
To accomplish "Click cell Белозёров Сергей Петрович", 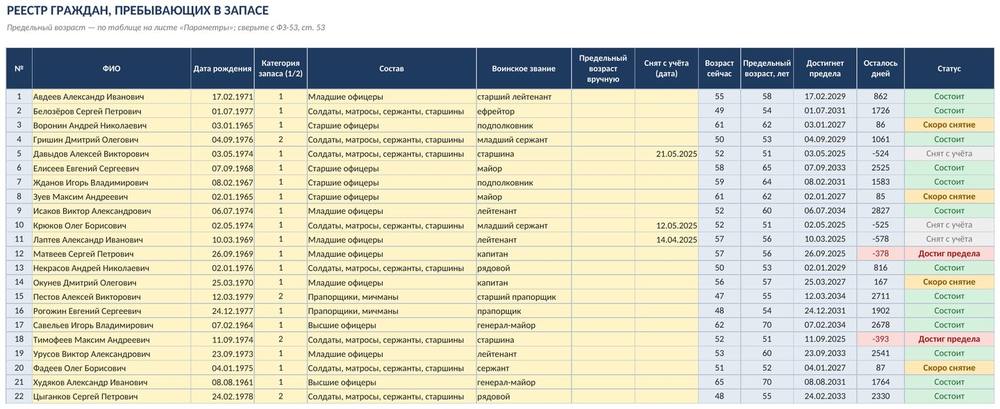I will [x=111, y=111].
